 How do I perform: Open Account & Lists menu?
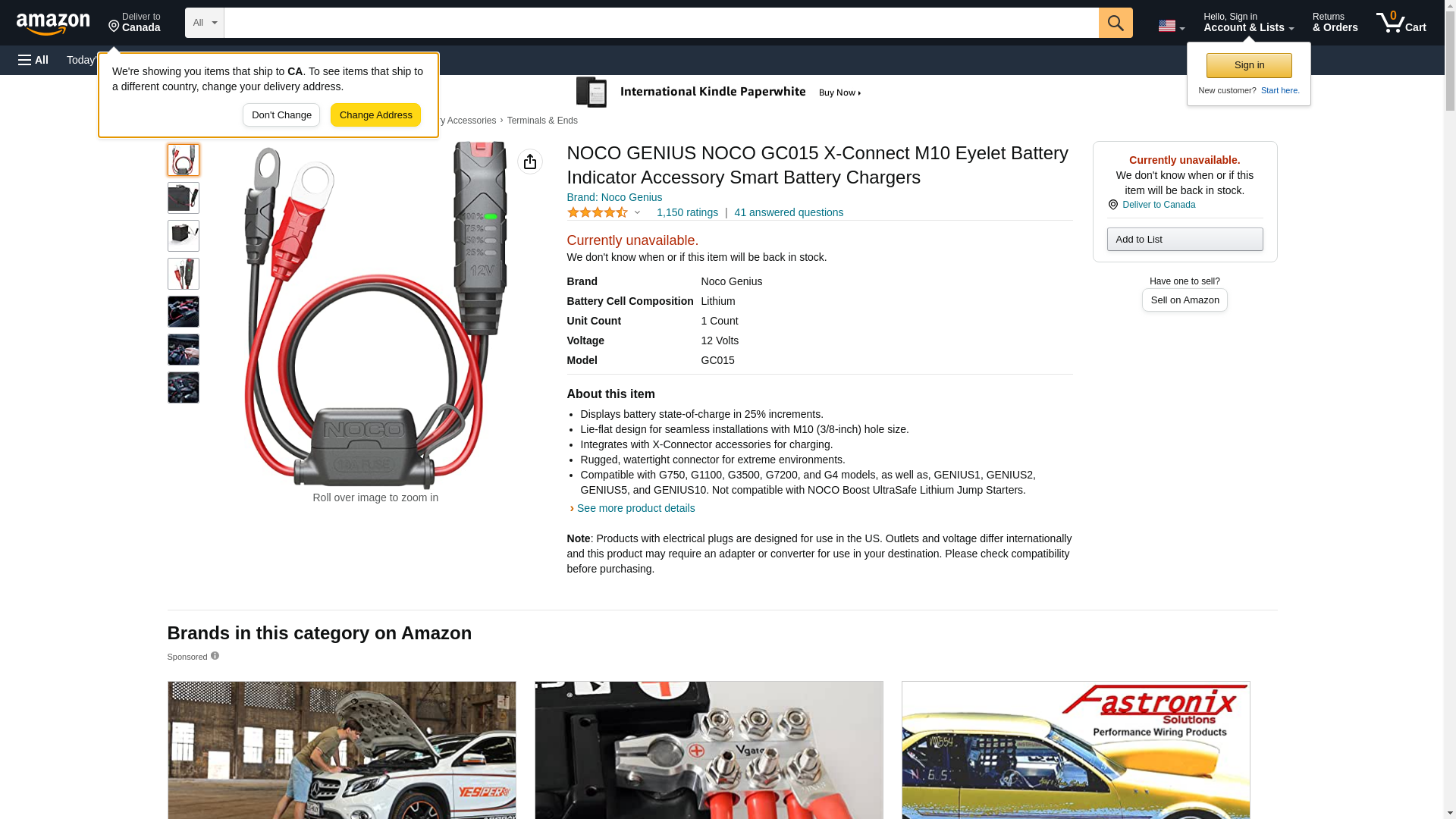pos(1247,23)
